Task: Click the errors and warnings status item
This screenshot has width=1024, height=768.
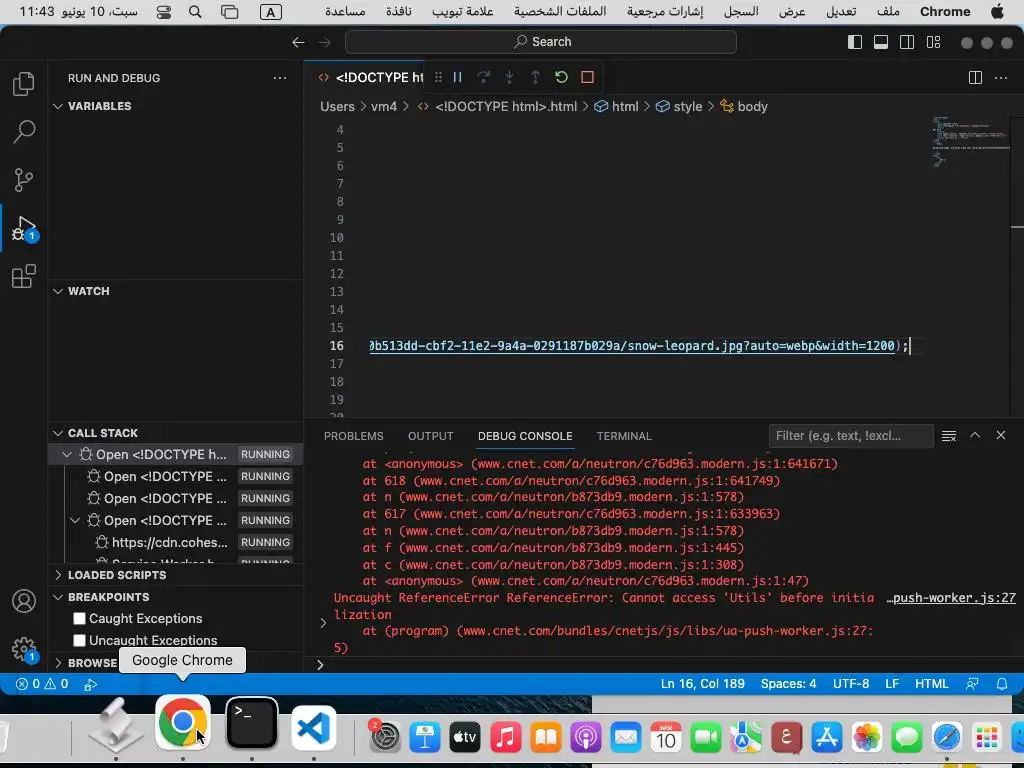Action: (x=42, y=684)
